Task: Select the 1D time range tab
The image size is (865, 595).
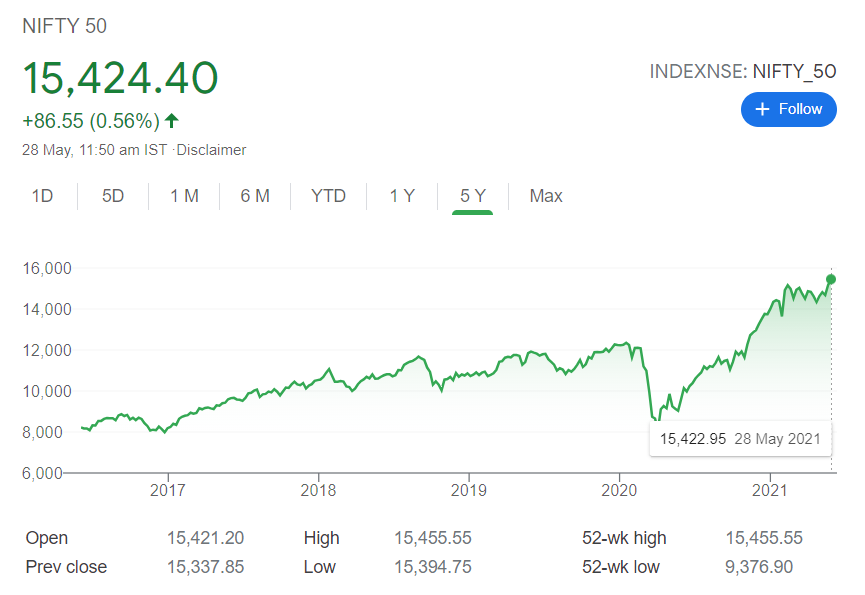Action: tap(42, 196)
